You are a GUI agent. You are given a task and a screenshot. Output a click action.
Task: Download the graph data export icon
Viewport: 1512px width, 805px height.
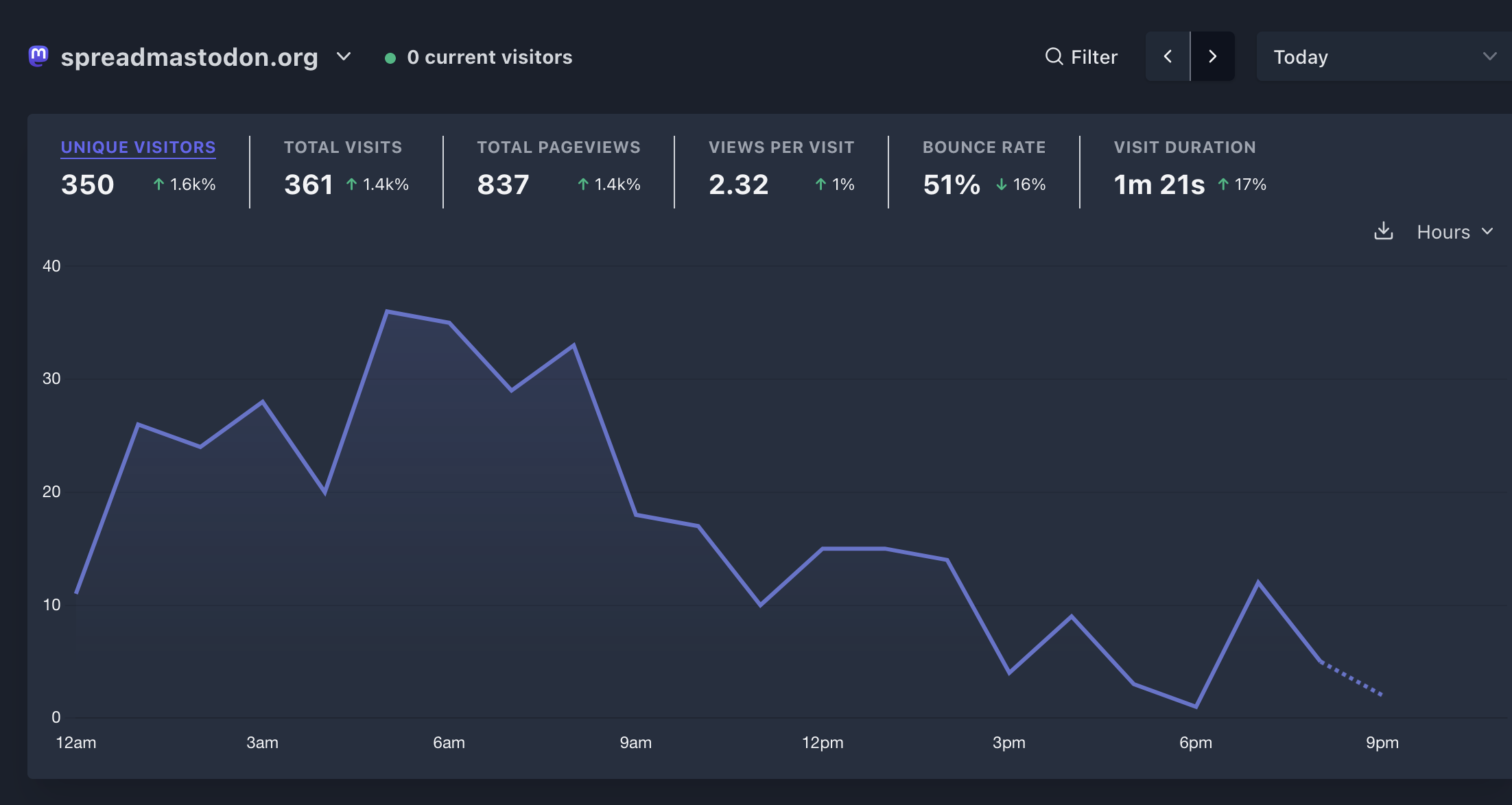1384,231
